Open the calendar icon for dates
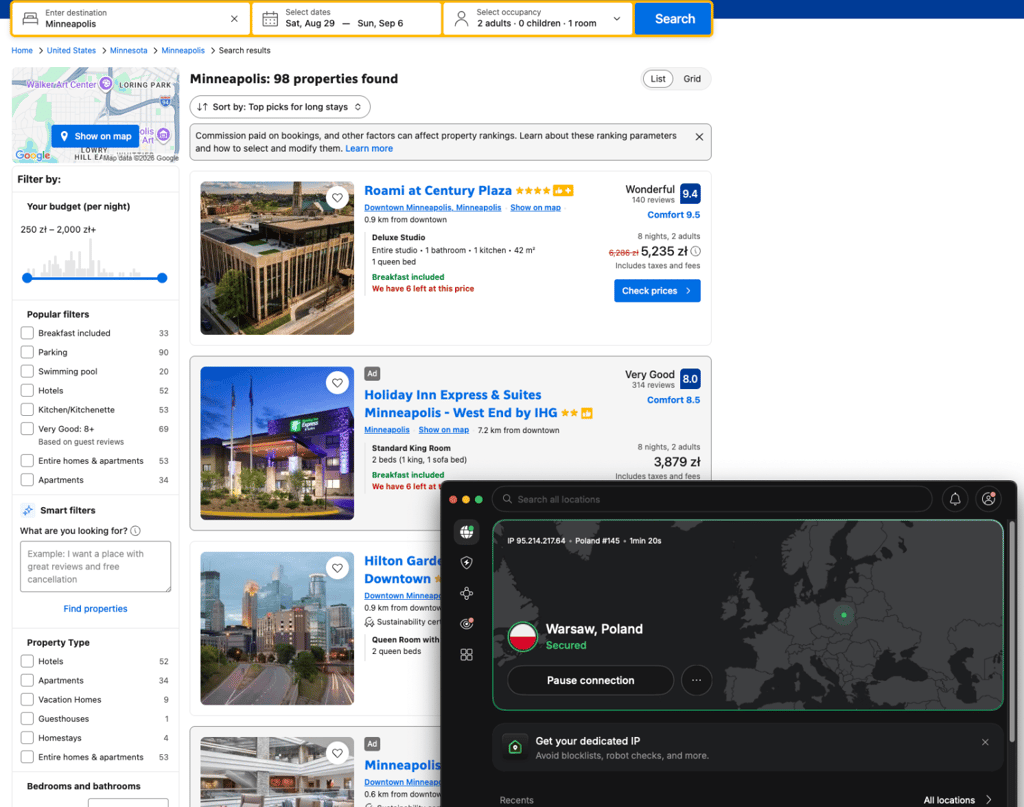Image resolution: width=1024 pixels, height=807 pixels. click(270, 19)
